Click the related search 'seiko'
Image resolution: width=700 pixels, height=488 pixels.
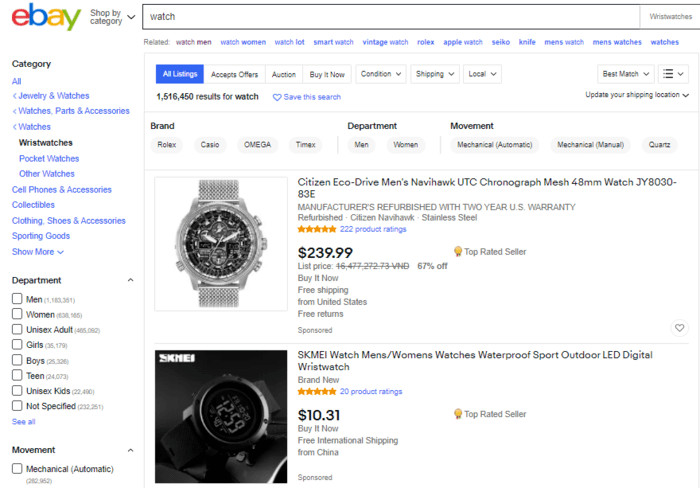[x=501, y=42]
